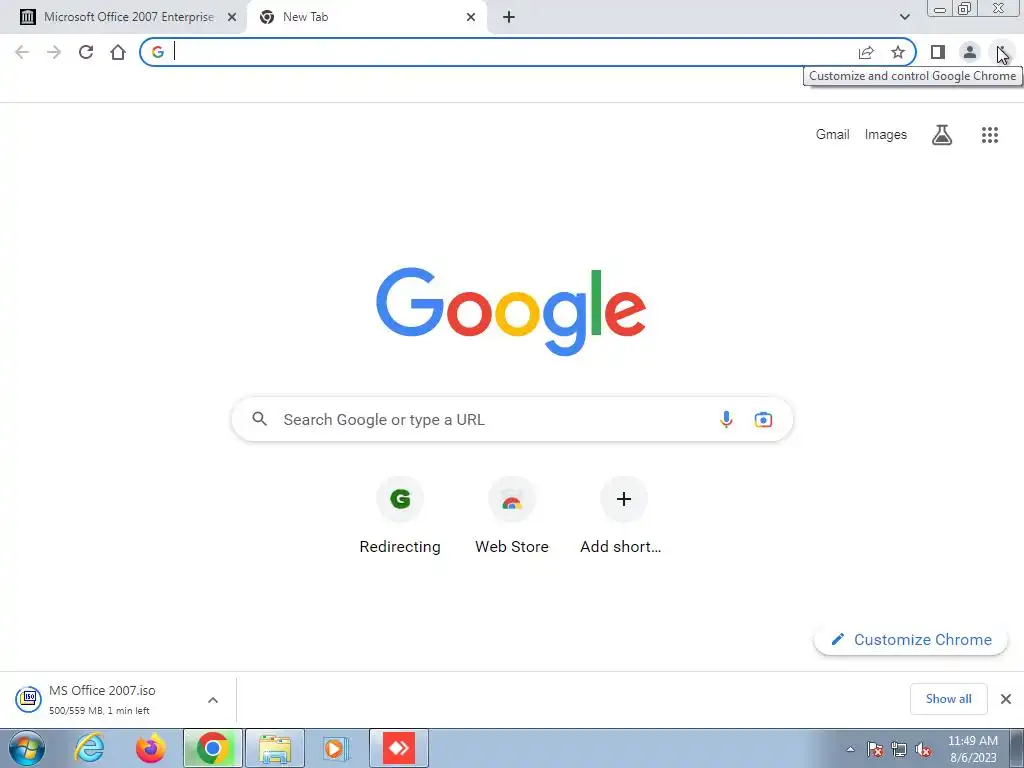This screenshot has height=768, width=1024.
Task: Go forward with the right arrow
Action: click(54, 52)
